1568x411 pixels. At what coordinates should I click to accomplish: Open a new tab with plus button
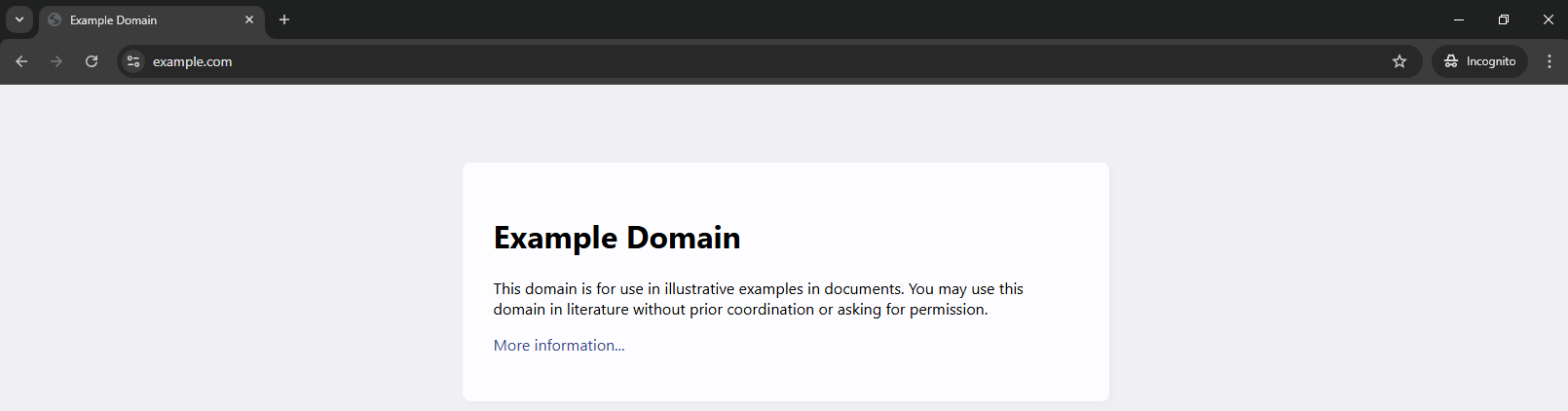284,19
